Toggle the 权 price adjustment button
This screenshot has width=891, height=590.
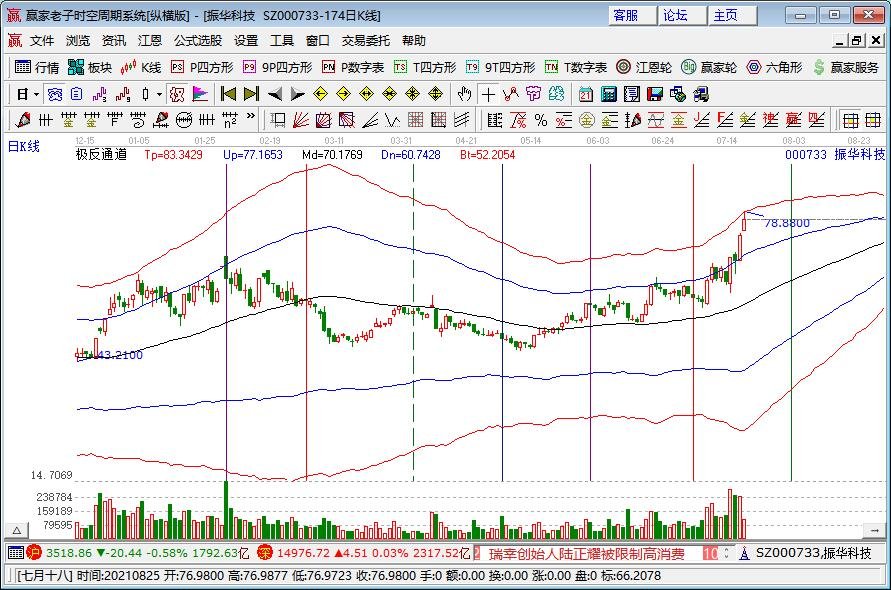pos(176,94)
